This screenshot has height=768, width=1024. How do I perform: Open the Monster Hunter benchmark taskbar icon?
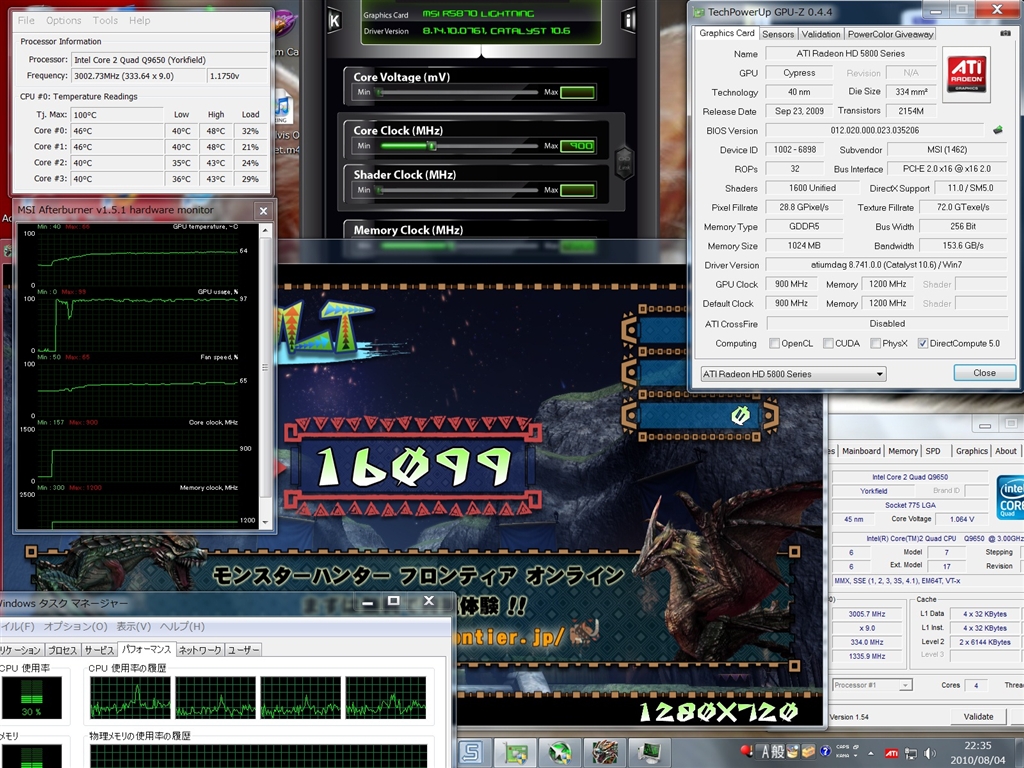point(604,751)
